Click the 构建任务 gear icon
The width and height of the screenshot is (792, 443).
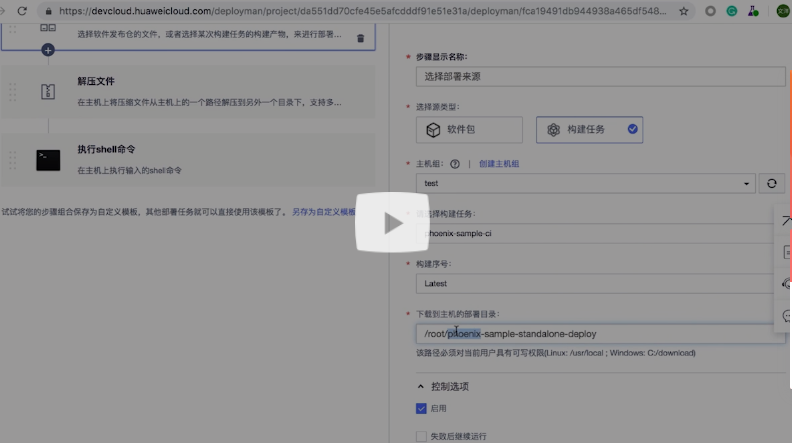[553, 130]
